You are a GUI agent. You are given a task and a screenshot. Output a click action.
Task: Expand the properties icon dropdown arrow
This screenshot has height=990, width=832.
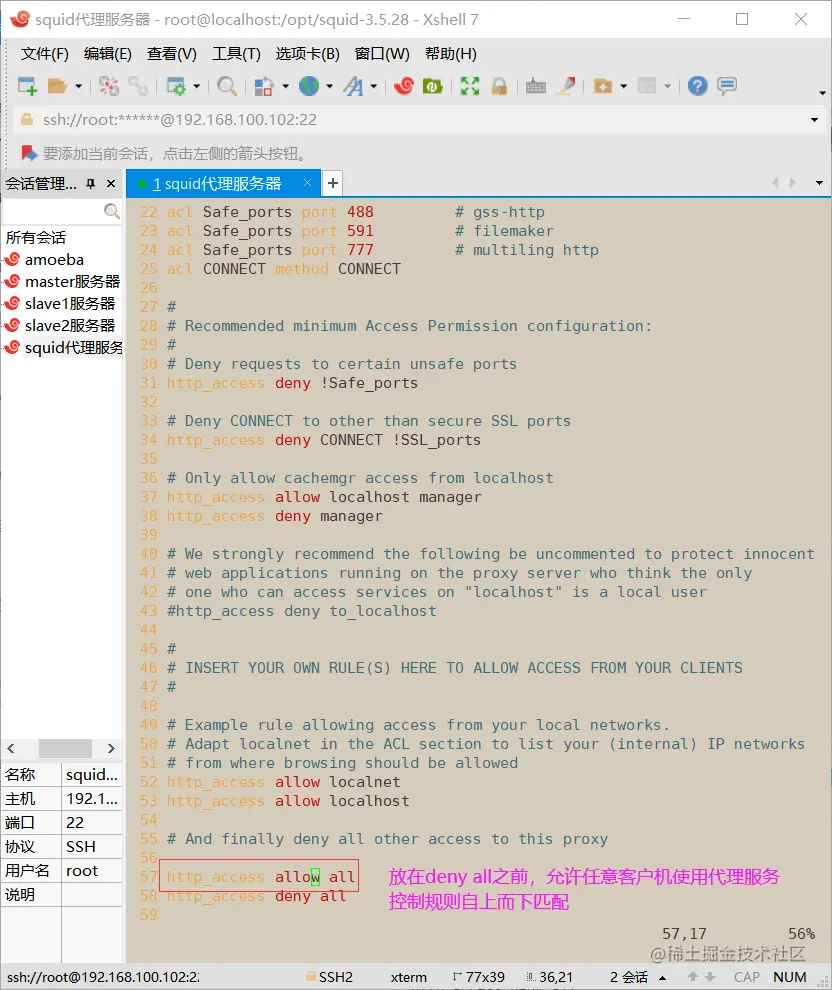(x=196, y=86)
